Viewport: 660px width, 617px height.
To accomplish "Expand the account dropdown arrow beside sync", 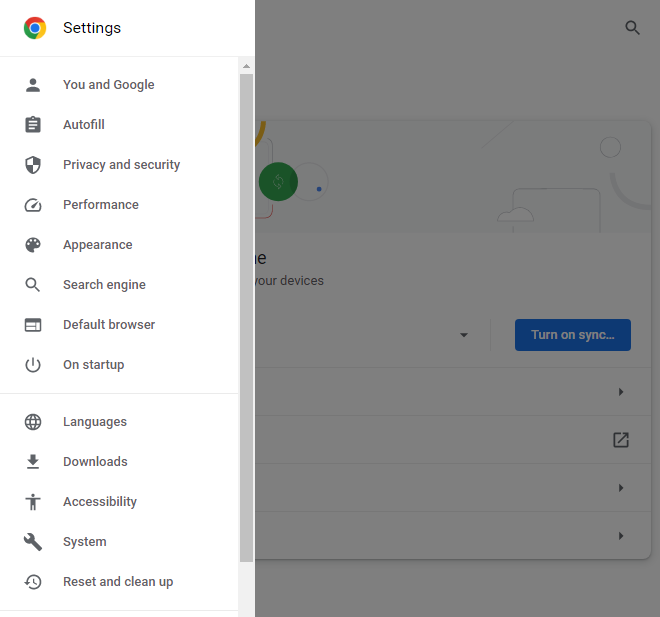I will tap(464, 335).
